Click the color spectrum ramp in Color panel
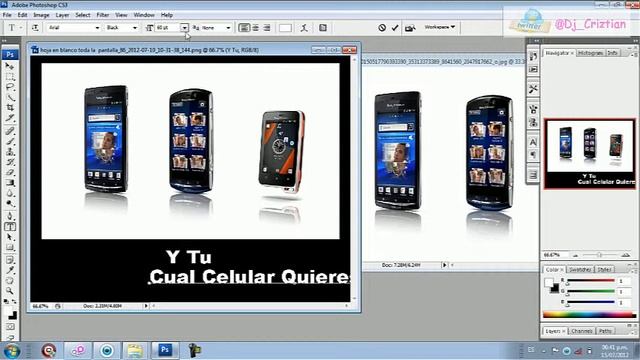 tap(589, 315)
